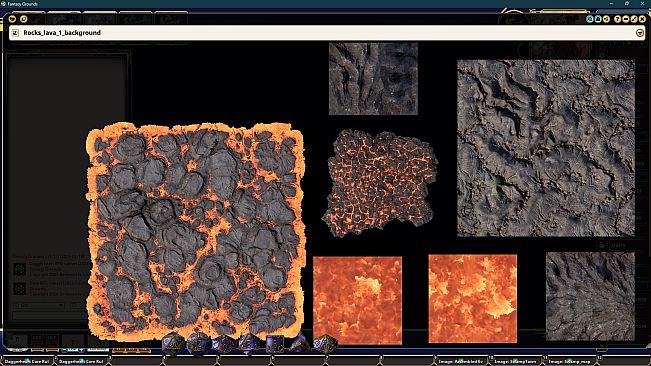This screenshot has height=366, width=651.
Task: Select the large gray ridged rock tile
Action: [546, 148]
